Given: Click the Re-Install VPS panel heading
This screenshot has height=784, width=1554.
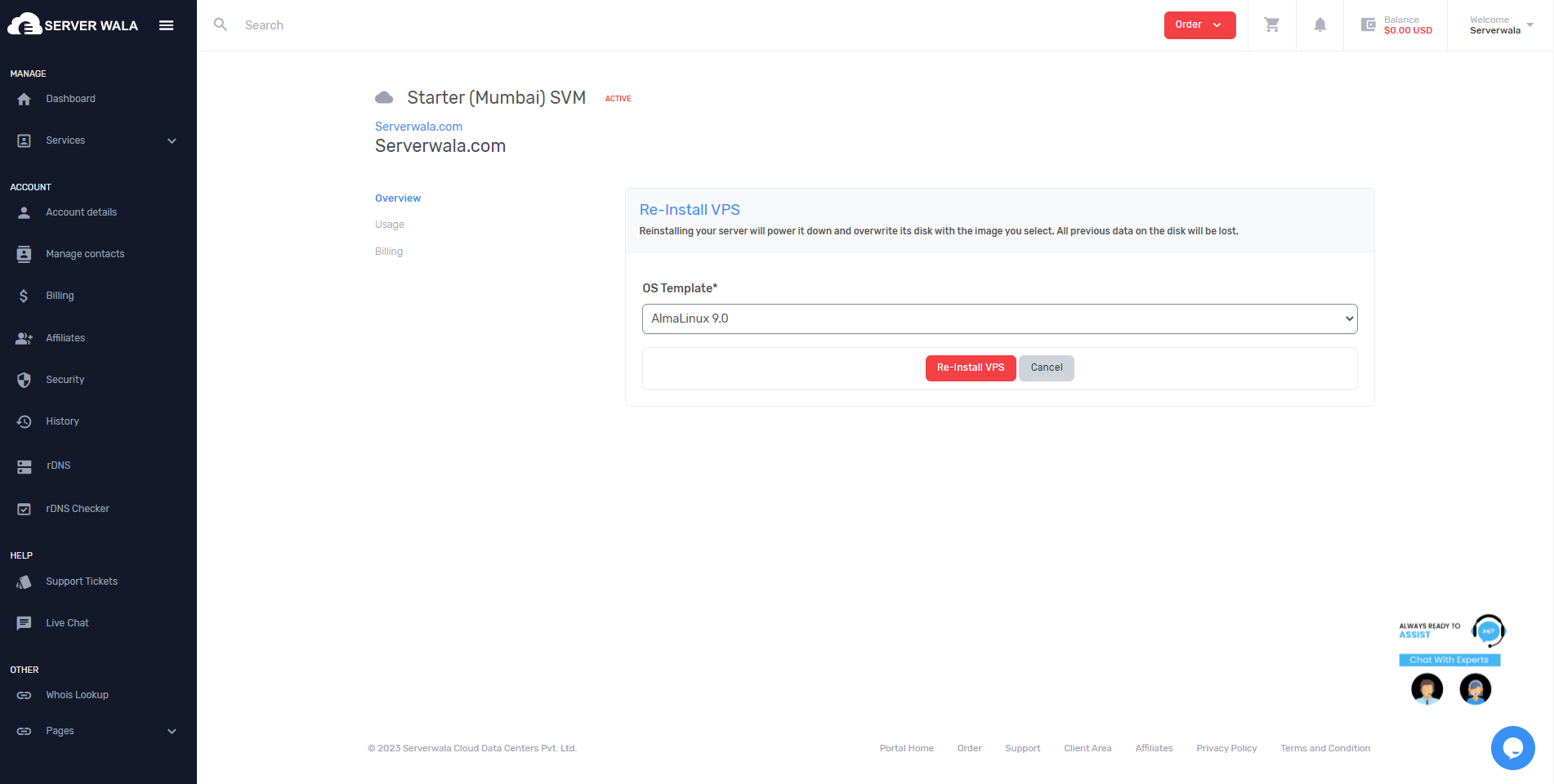Looking at the screenshot, I should [690, 210].
